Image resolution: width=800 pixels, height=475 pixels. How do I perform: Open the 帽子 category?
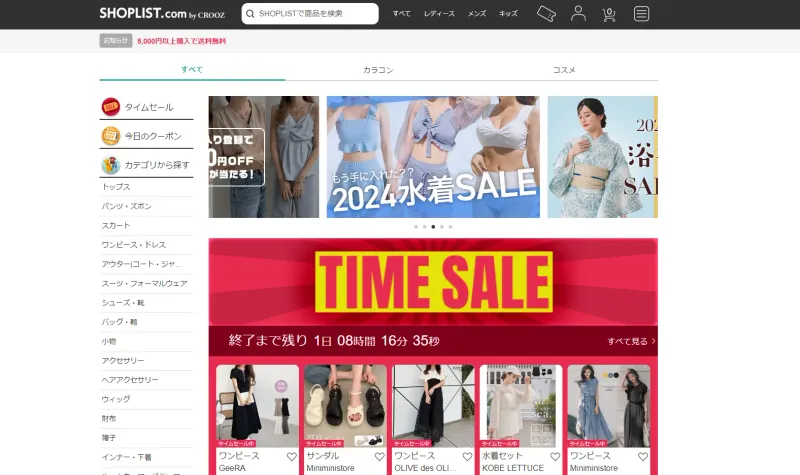[x=146, y=438]
